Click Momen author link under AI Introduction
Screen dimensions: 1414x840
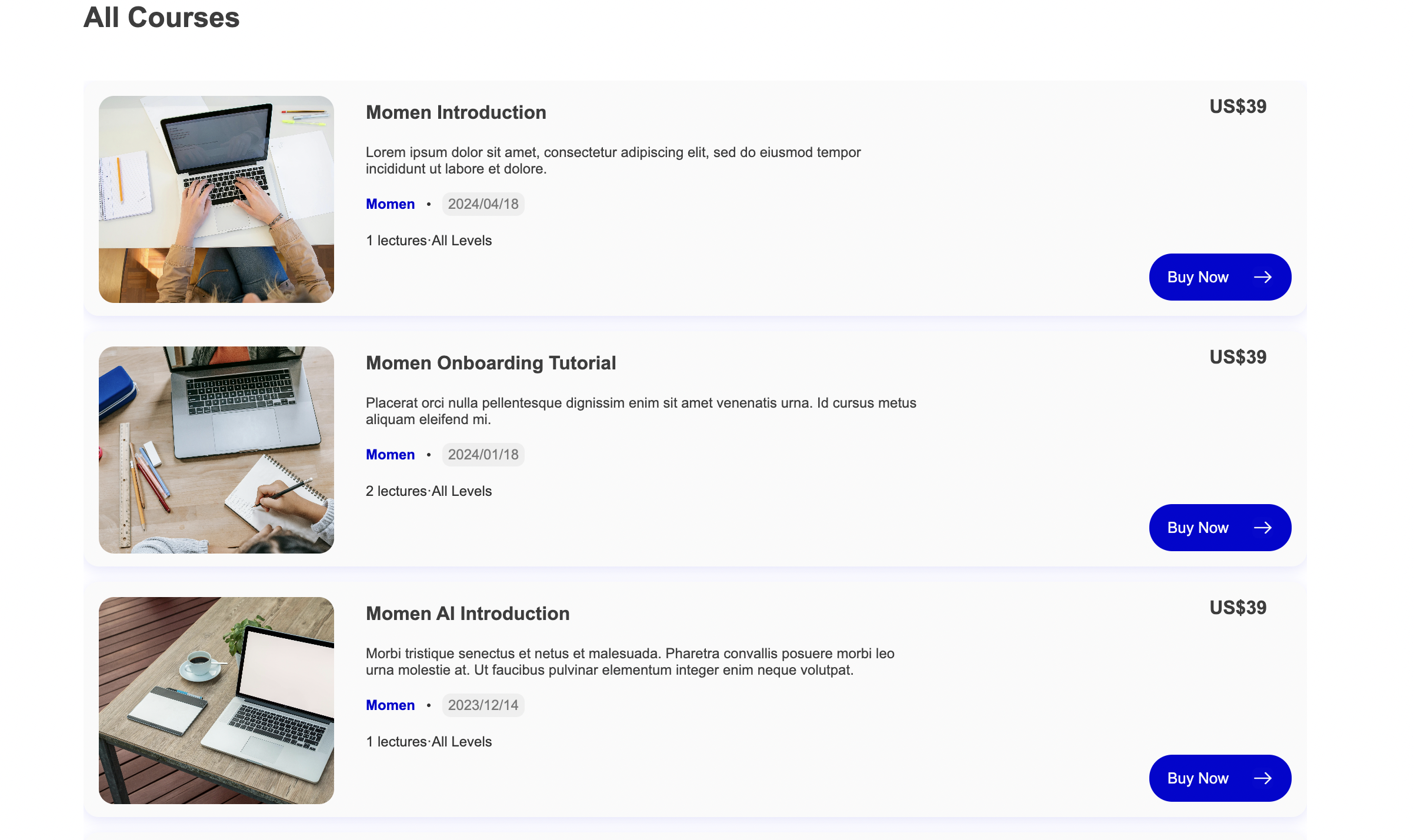[390, 705]
